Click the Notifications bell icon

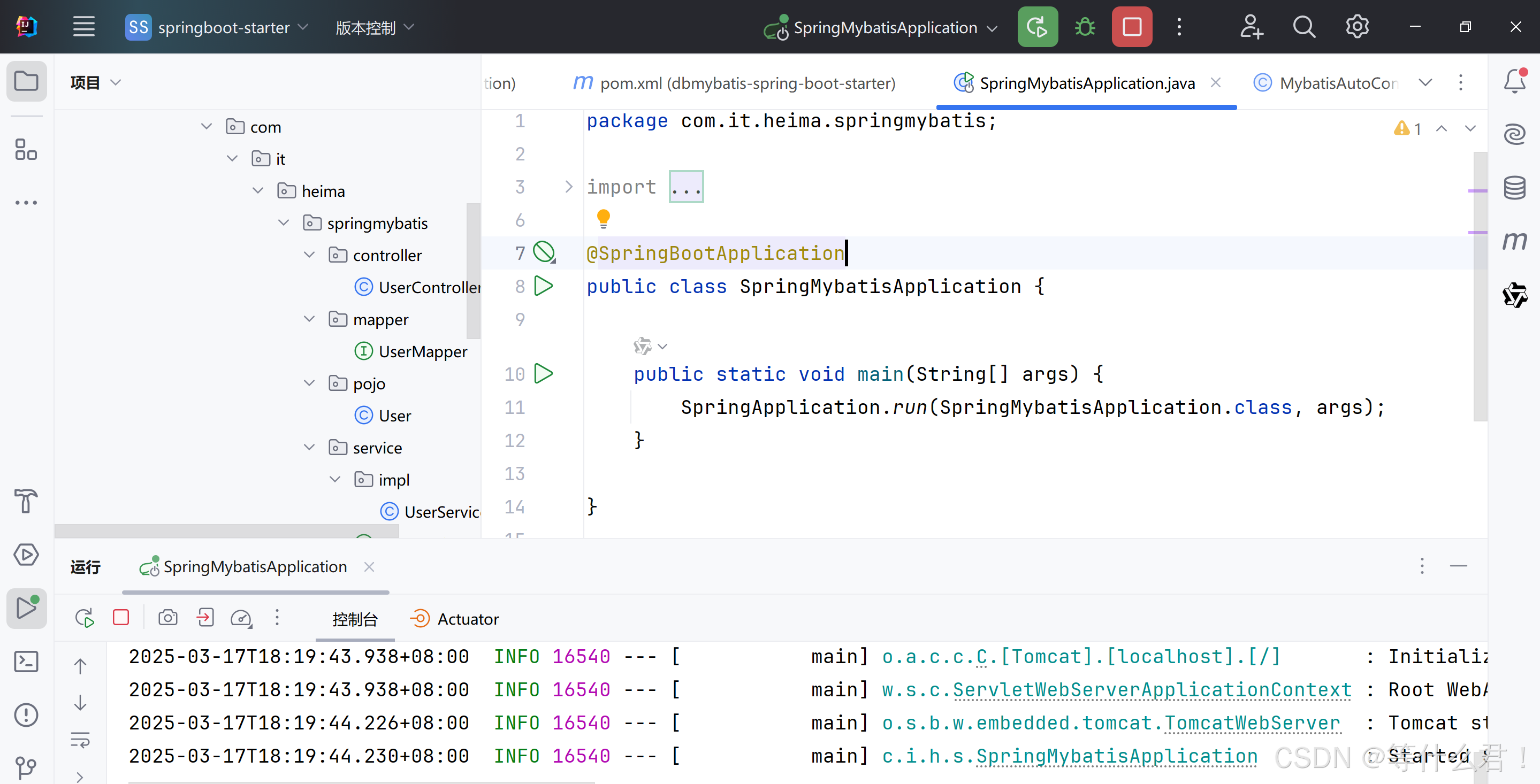[1514, 81]
